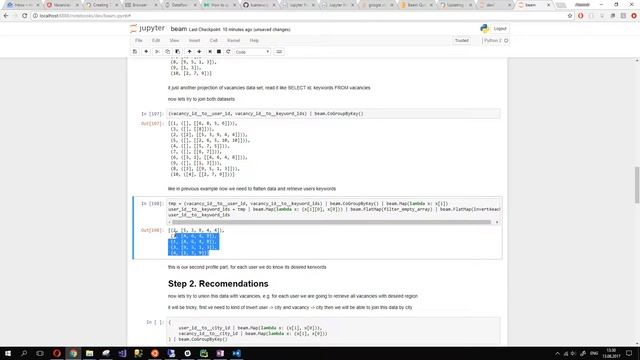Screen dimensions: 640x360
Task: Open the Edit menu
Action: [156, 40]
